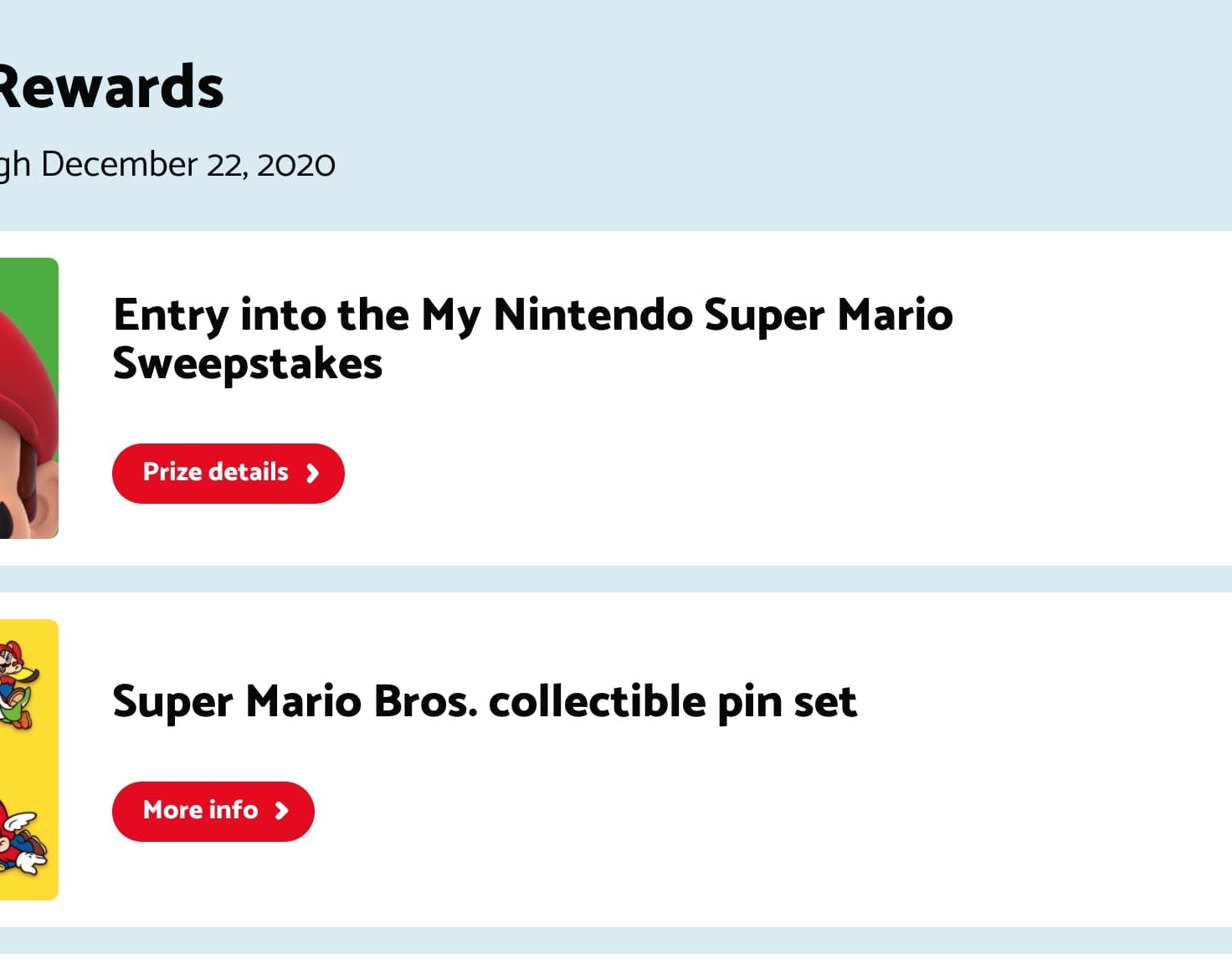The width and height of the screenshot is (1232, 969).
Task: Click the chevron arrow beside More info
Action: pyautogui.click(x=282, y=811)
